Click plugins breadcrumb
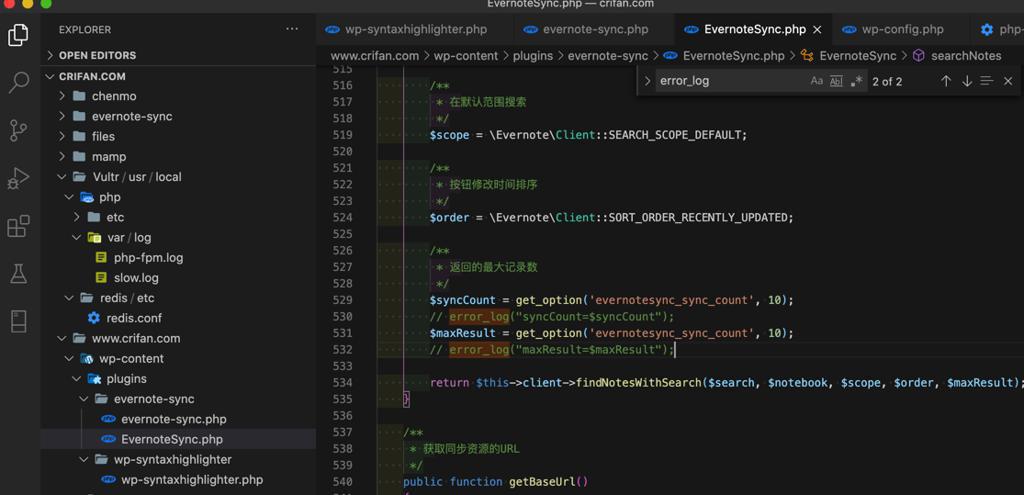The width and height of the screenshot is (1024, 495). click(x=533, y=56)
